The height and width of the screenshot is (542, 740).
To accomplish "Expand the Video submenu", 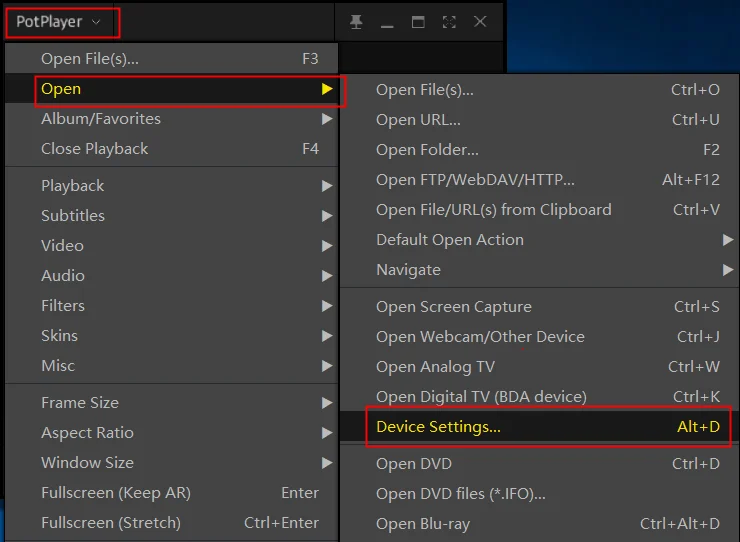I will click(x=172, y=246).
